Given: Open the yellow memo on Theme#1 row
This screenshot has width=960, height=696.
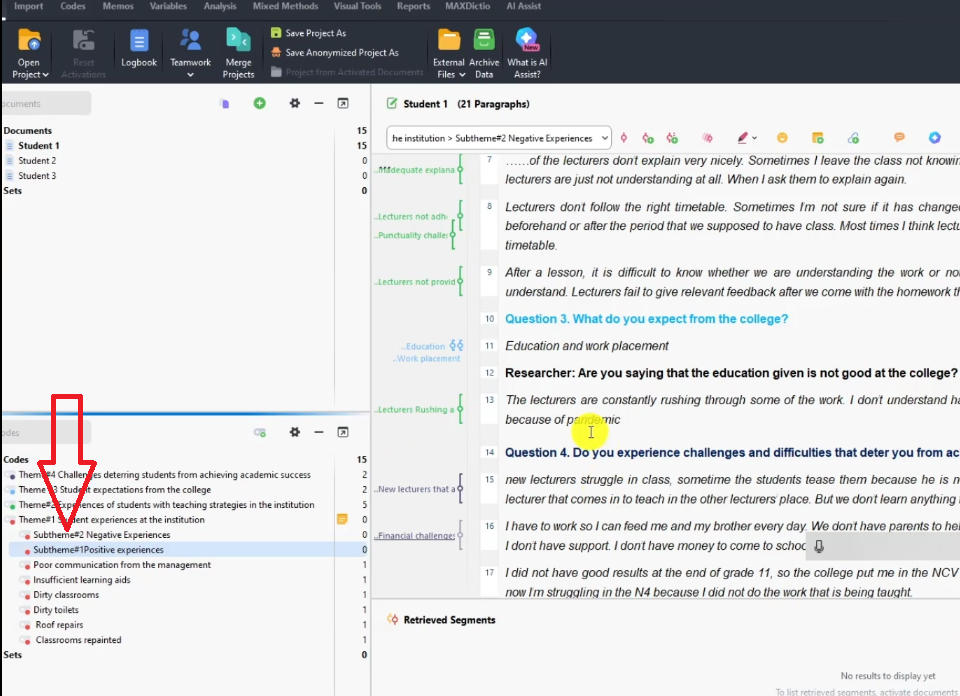Looking at the screenshot, I should click(x=342, y=519).
